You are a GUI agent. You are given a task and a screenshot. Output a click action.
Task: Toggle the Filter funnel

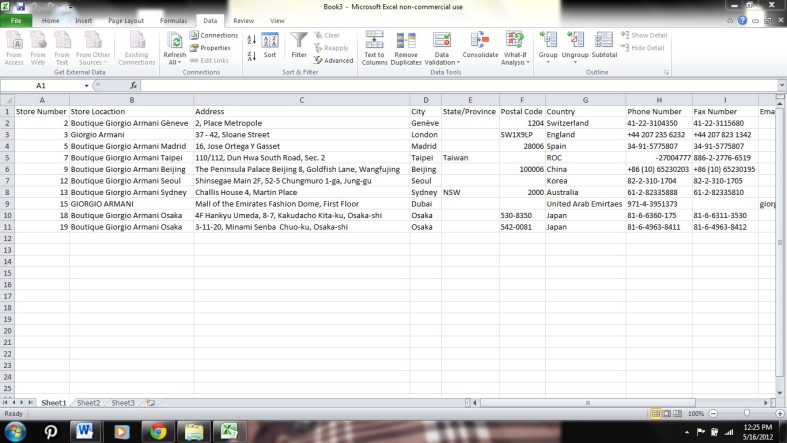point(299,45)
